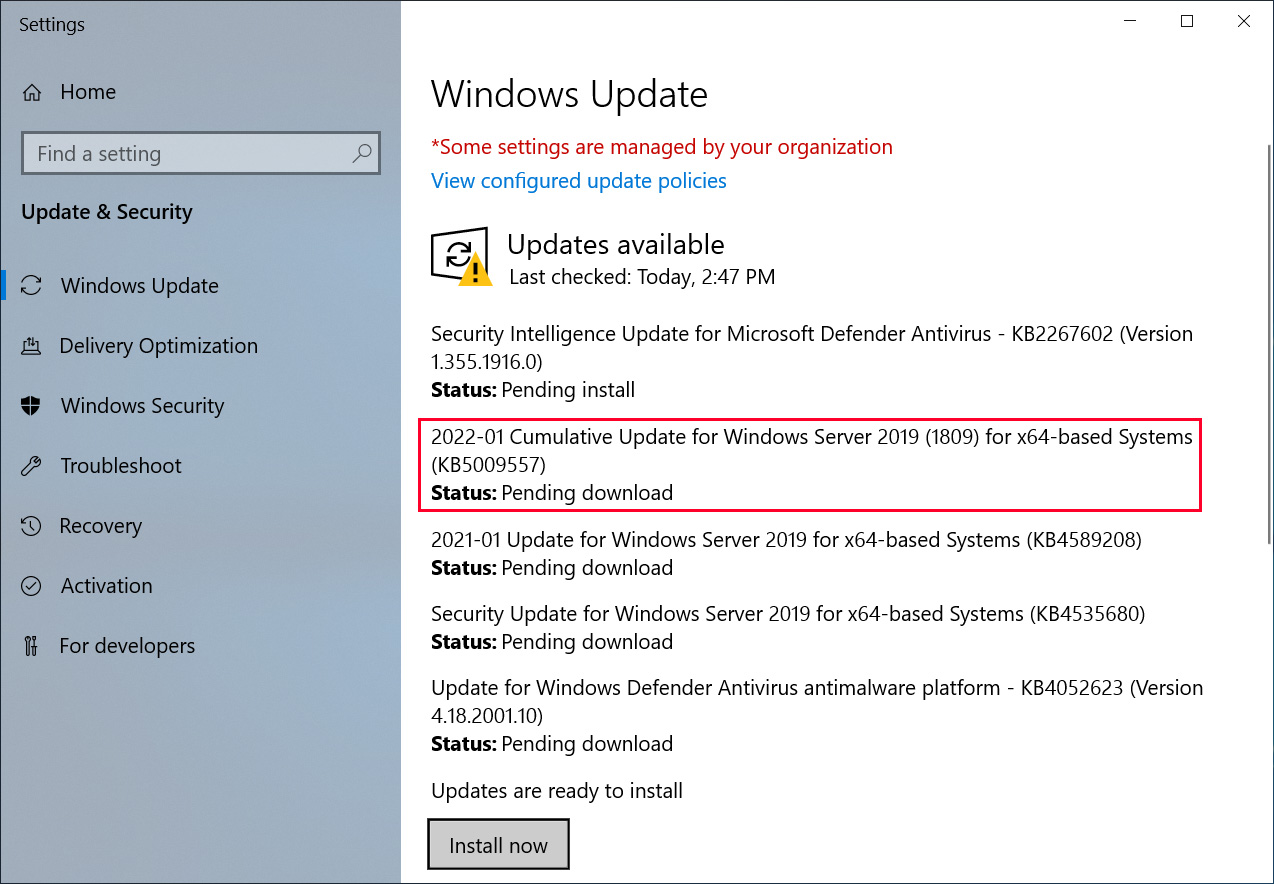Click the Install now button

point(498,844)
